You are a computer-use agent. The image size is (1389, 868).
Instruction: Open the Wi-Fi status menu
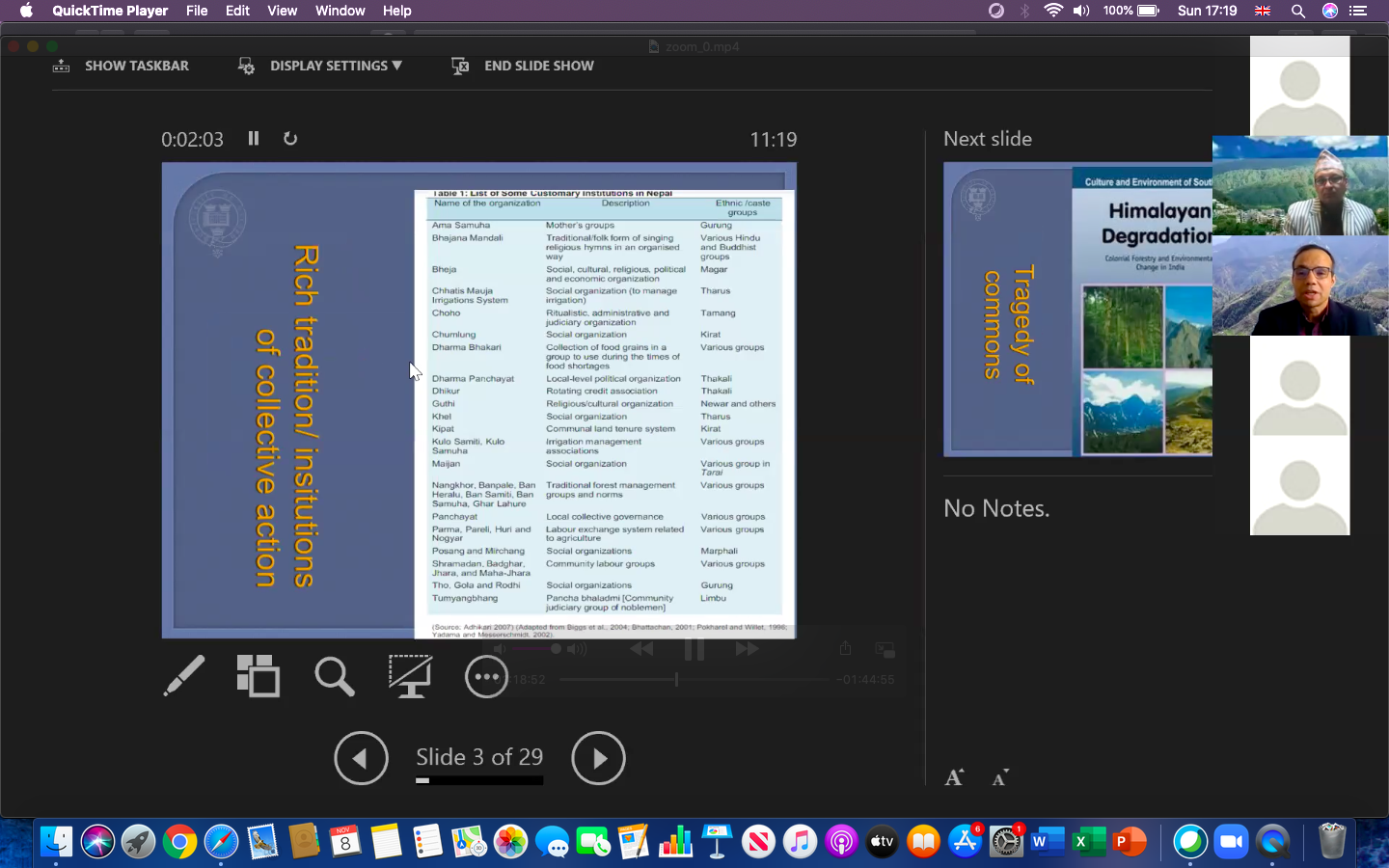[1053, 11]
